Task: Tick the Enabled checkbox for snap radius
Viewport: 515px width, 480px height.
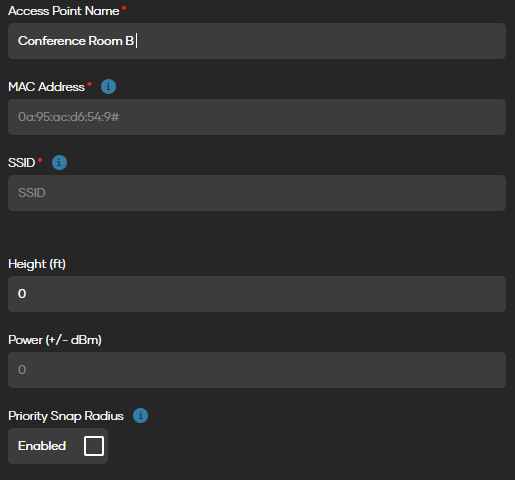Action: pyautogui.click(x=94, y=446)
